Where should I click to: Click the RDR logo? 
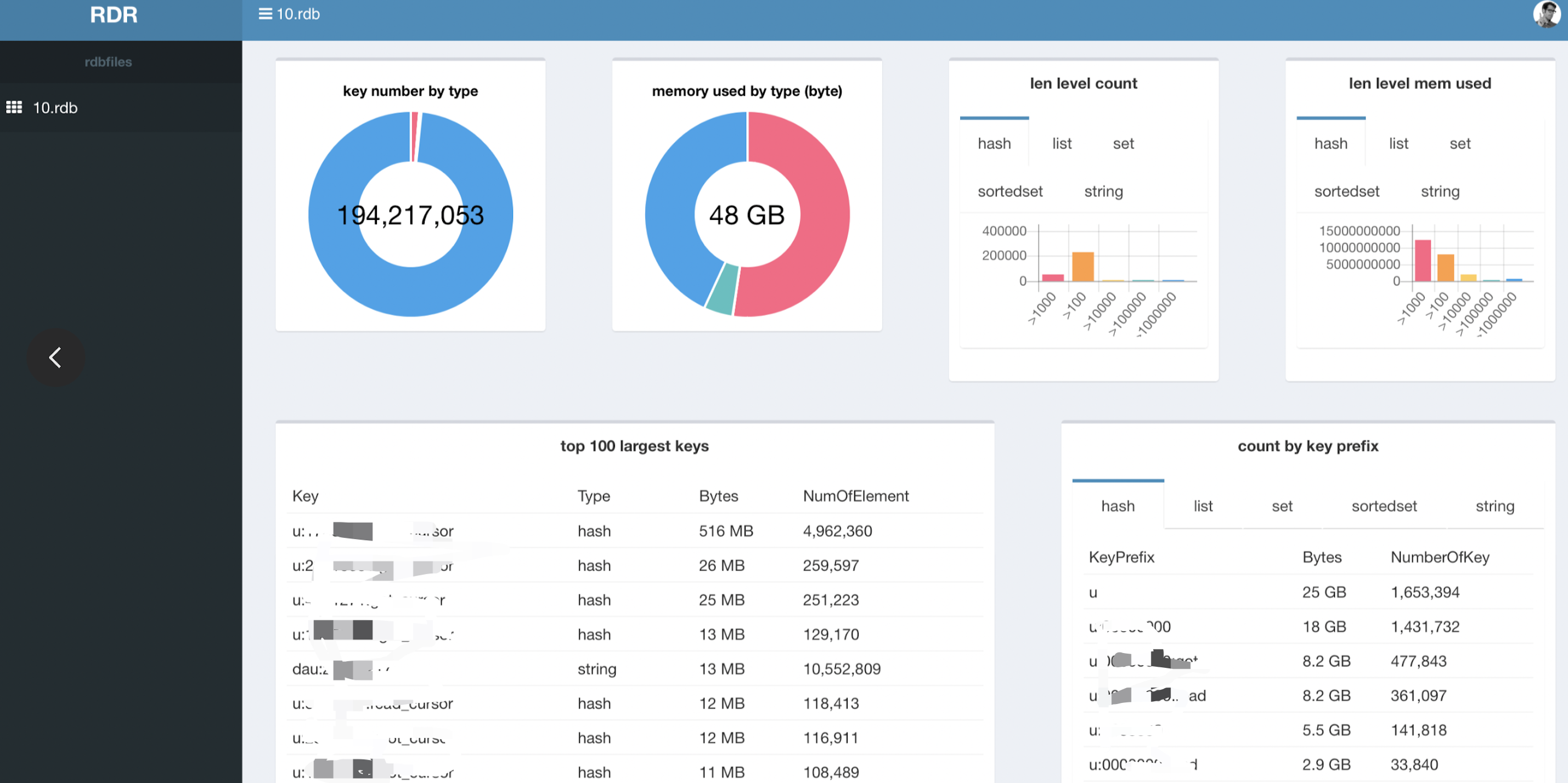tap(114, 15)
